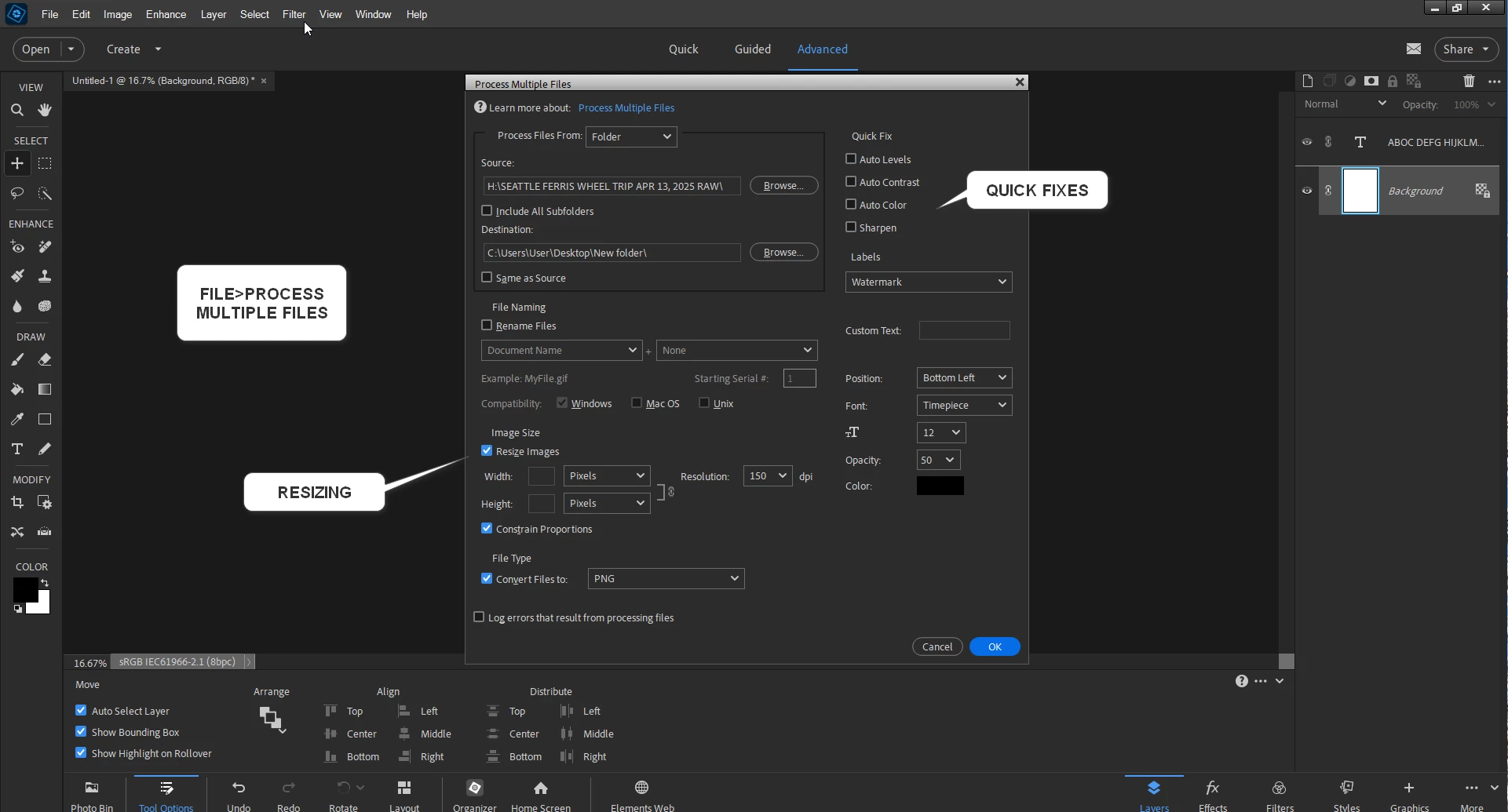Open Process Files From dropdown

(631, 137)
